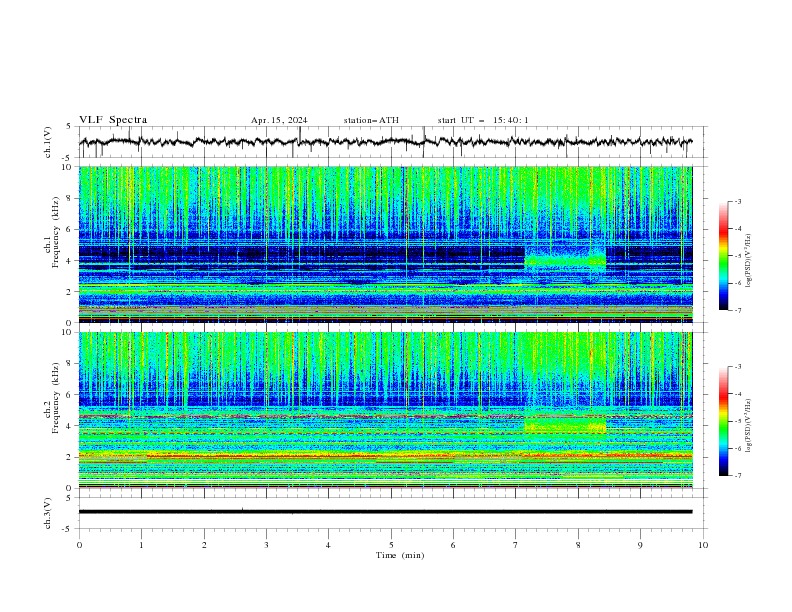792x612 pixels.
Task: Click the "-3" tick on ch.1 color bar
Action: coord(738,201)
